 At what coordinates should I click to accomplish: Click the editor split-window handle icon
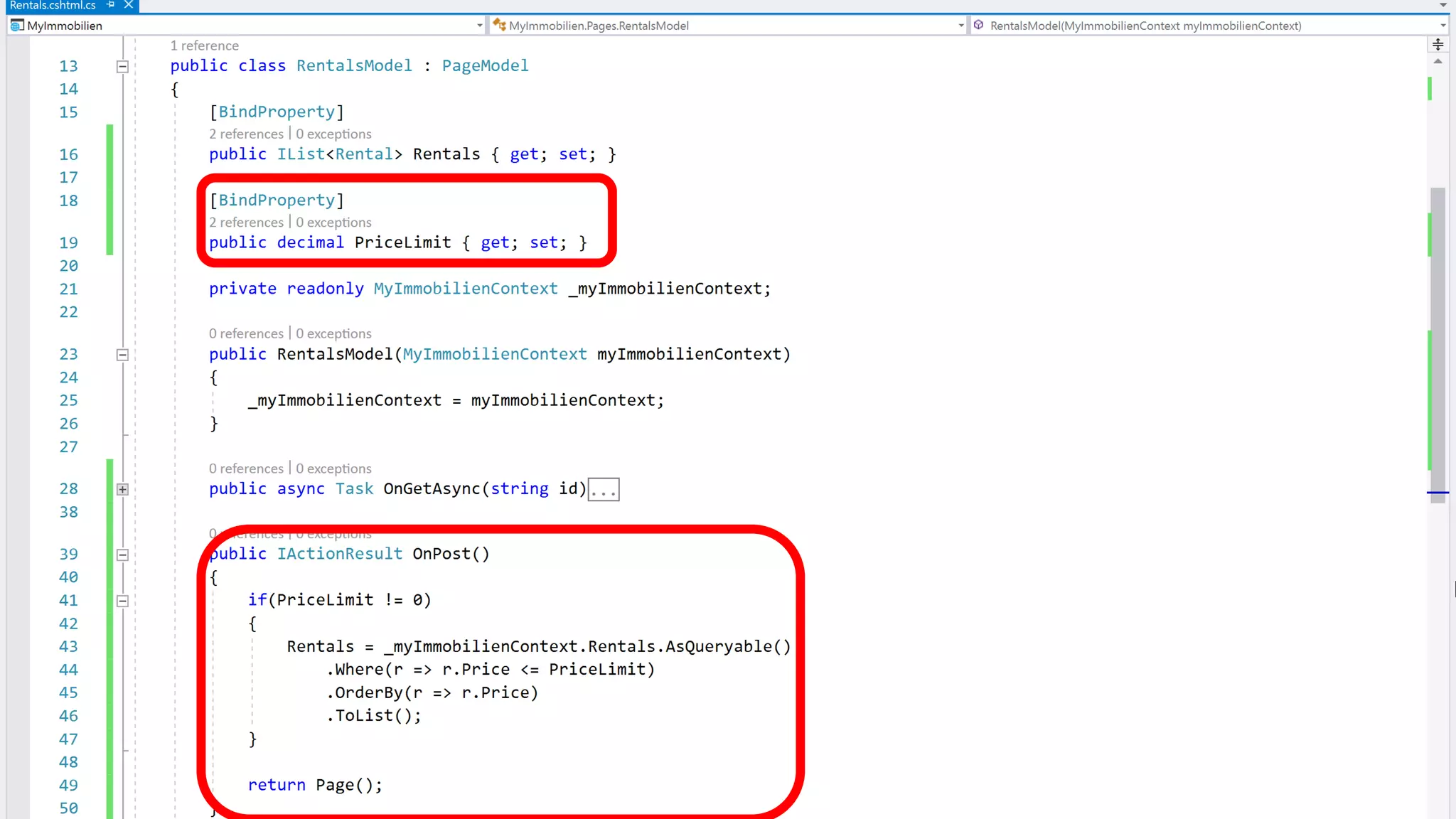point(1438,45)
